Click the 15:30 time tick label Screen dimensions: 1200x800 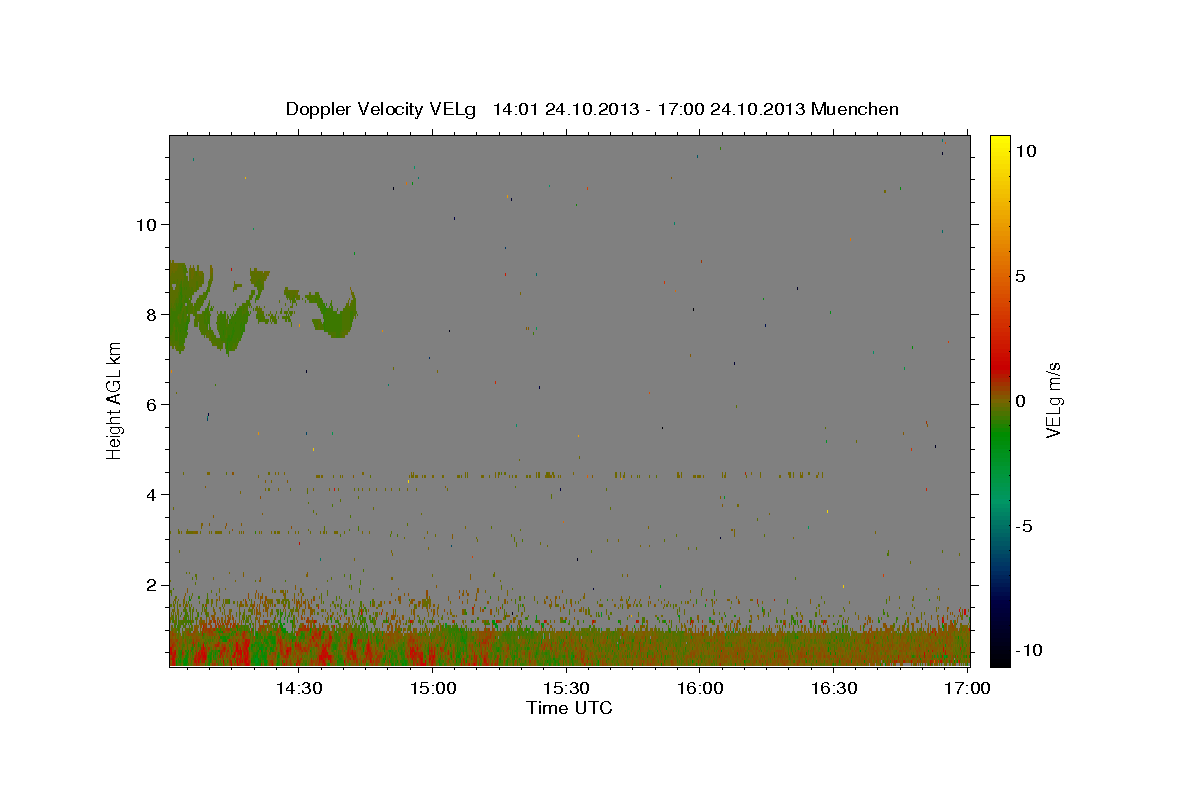point(566,688)
